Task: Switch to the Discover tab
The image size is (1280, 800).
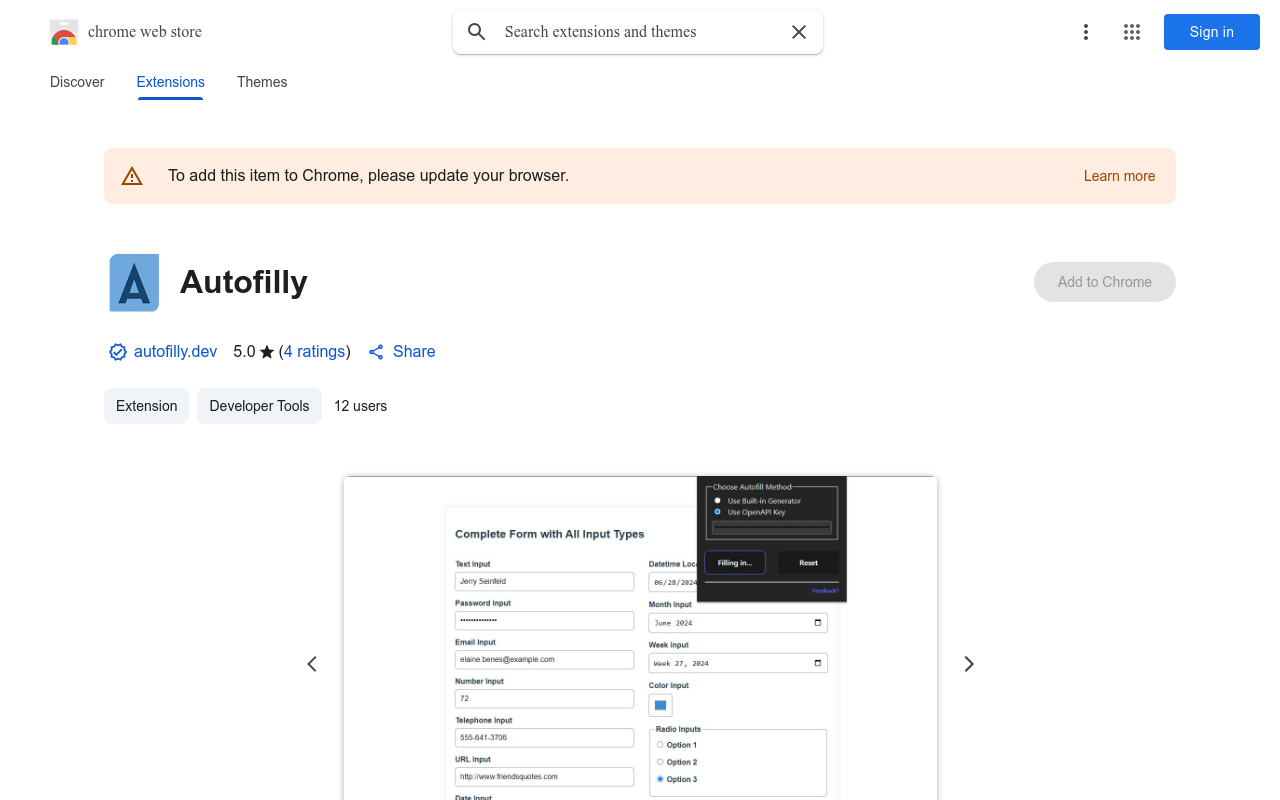Action: click(x=77, y=82)
